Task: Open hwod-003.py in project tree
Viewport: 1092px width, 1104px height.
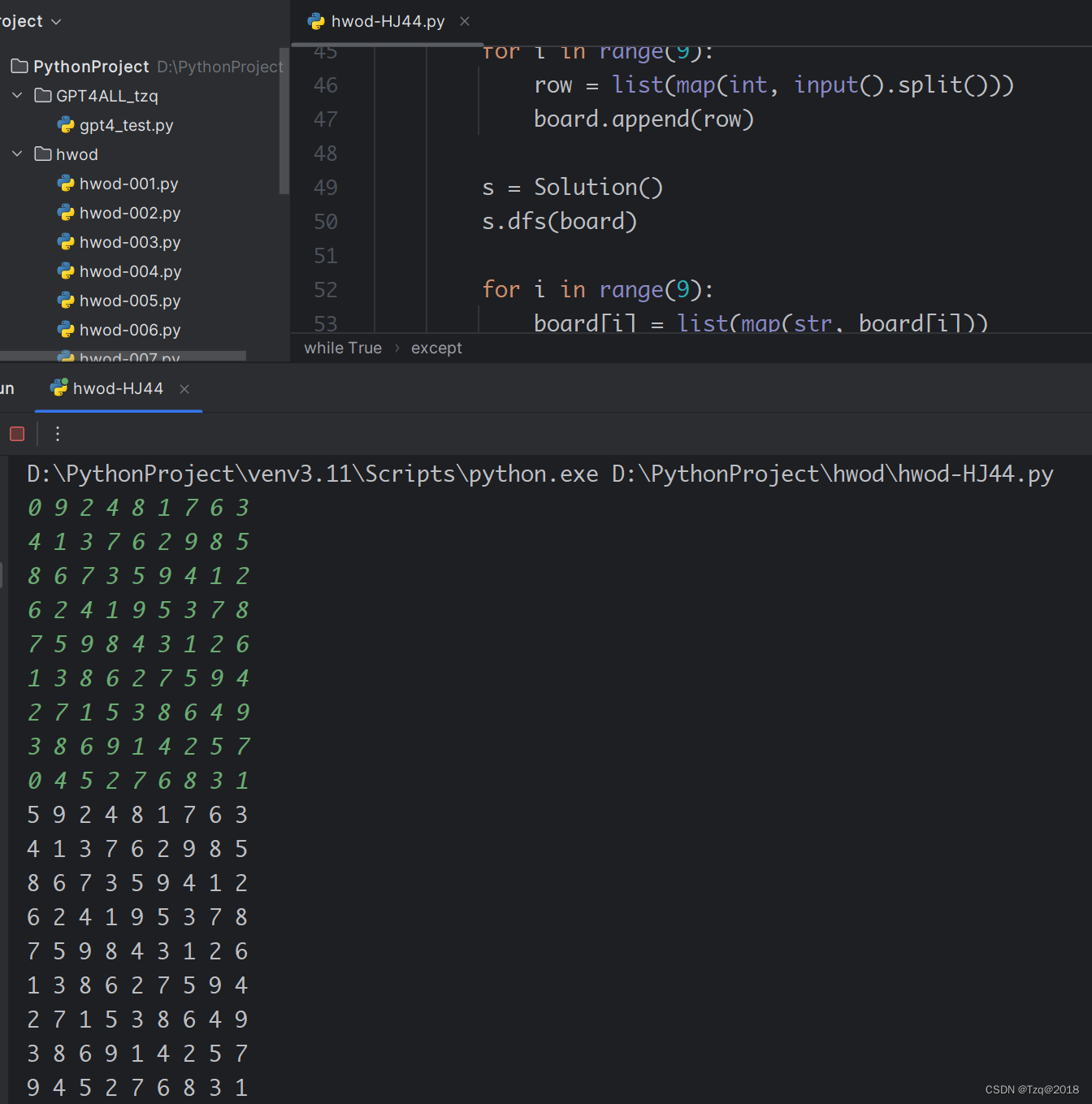Action: click(x=130, y=242)
